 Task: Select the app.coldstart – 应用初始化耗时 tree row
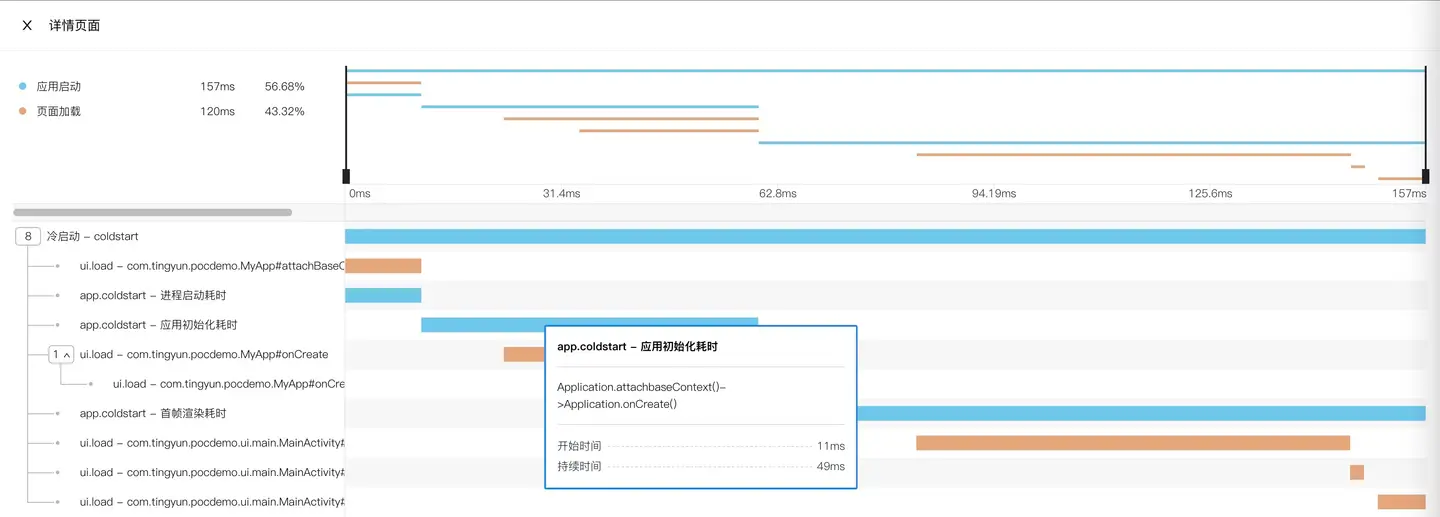coord(158,325)
